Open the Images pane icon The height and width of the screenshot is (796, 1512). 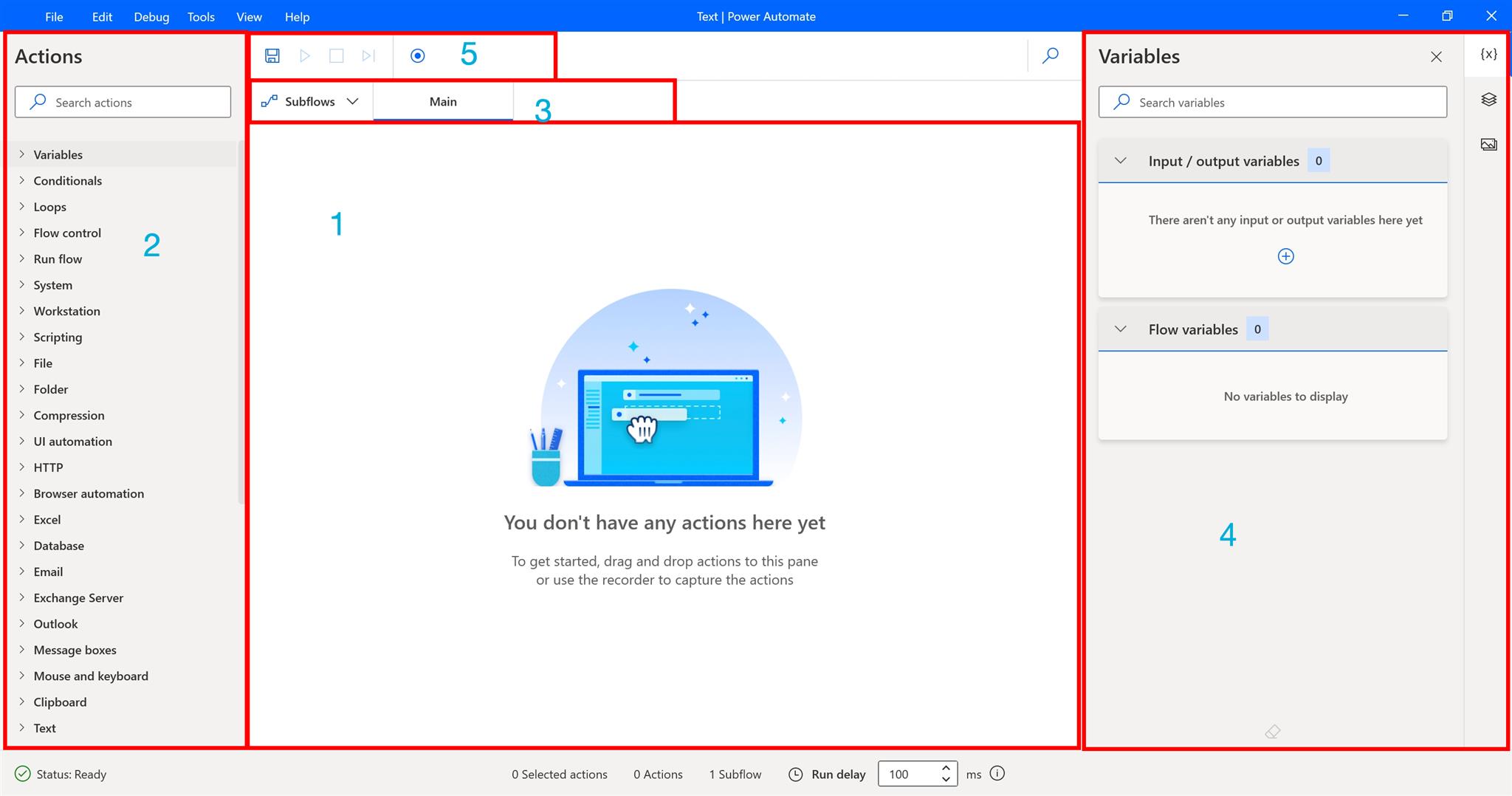coord(1488,145)
